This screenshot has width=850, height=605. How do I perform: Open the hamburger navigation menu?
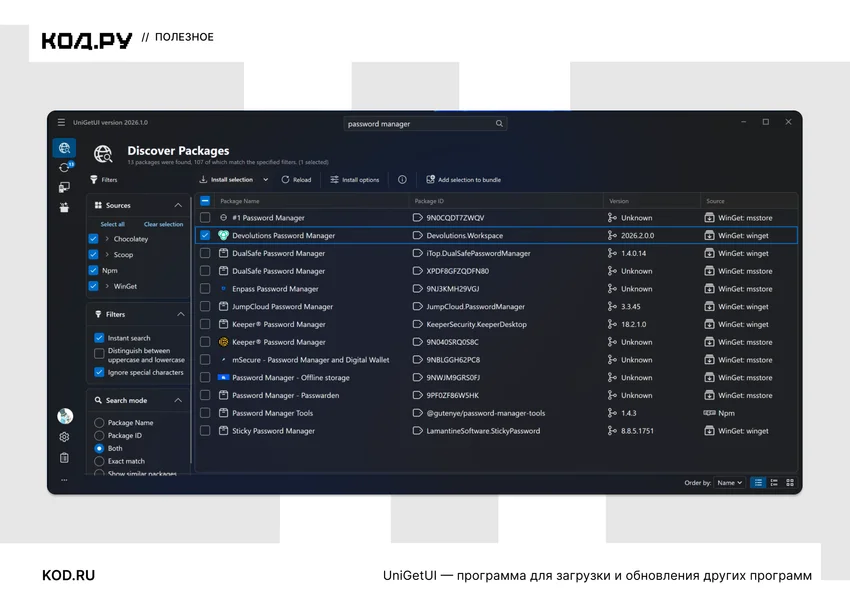click(x=61, y=123)
